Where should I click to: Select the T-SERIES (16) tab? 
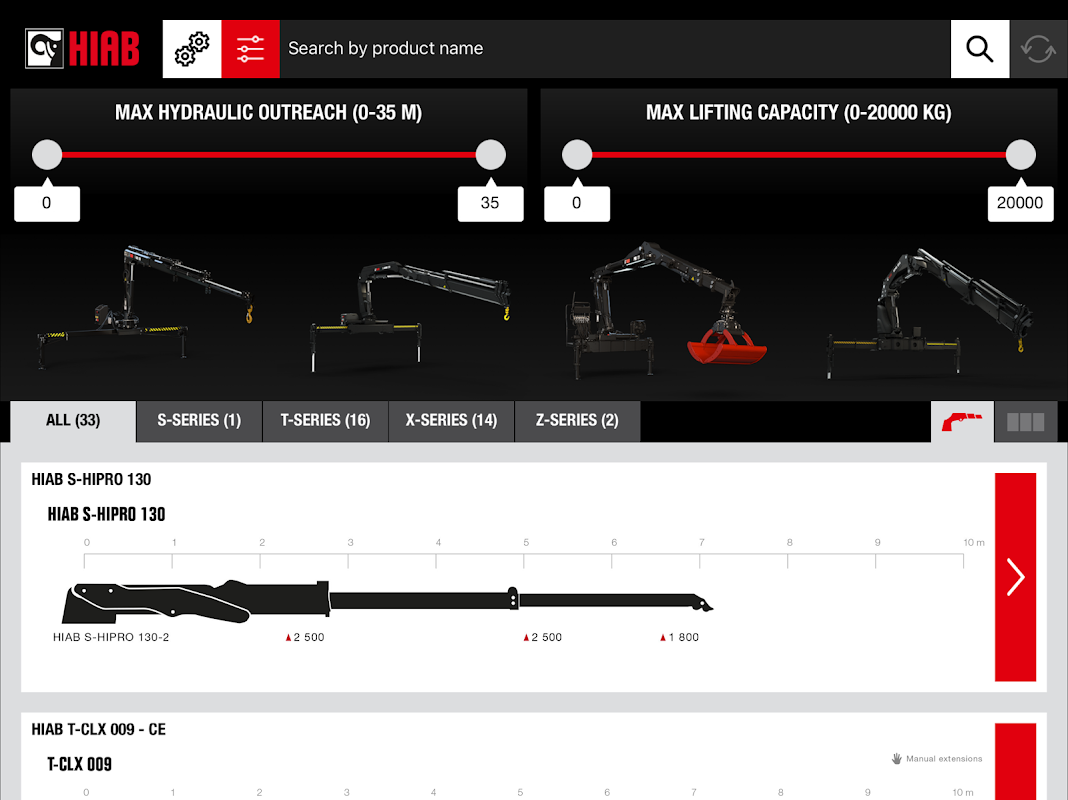pos(325,421)
